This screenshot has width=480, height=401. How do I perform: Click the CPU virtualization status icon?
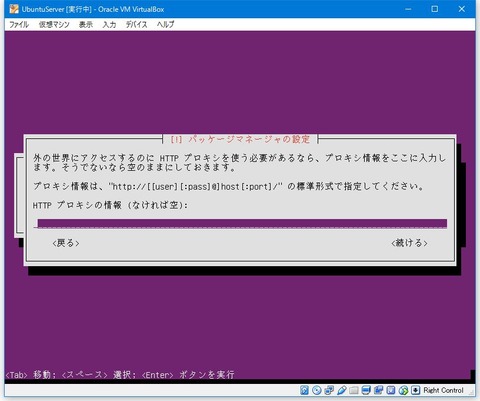tap(391, 390)
